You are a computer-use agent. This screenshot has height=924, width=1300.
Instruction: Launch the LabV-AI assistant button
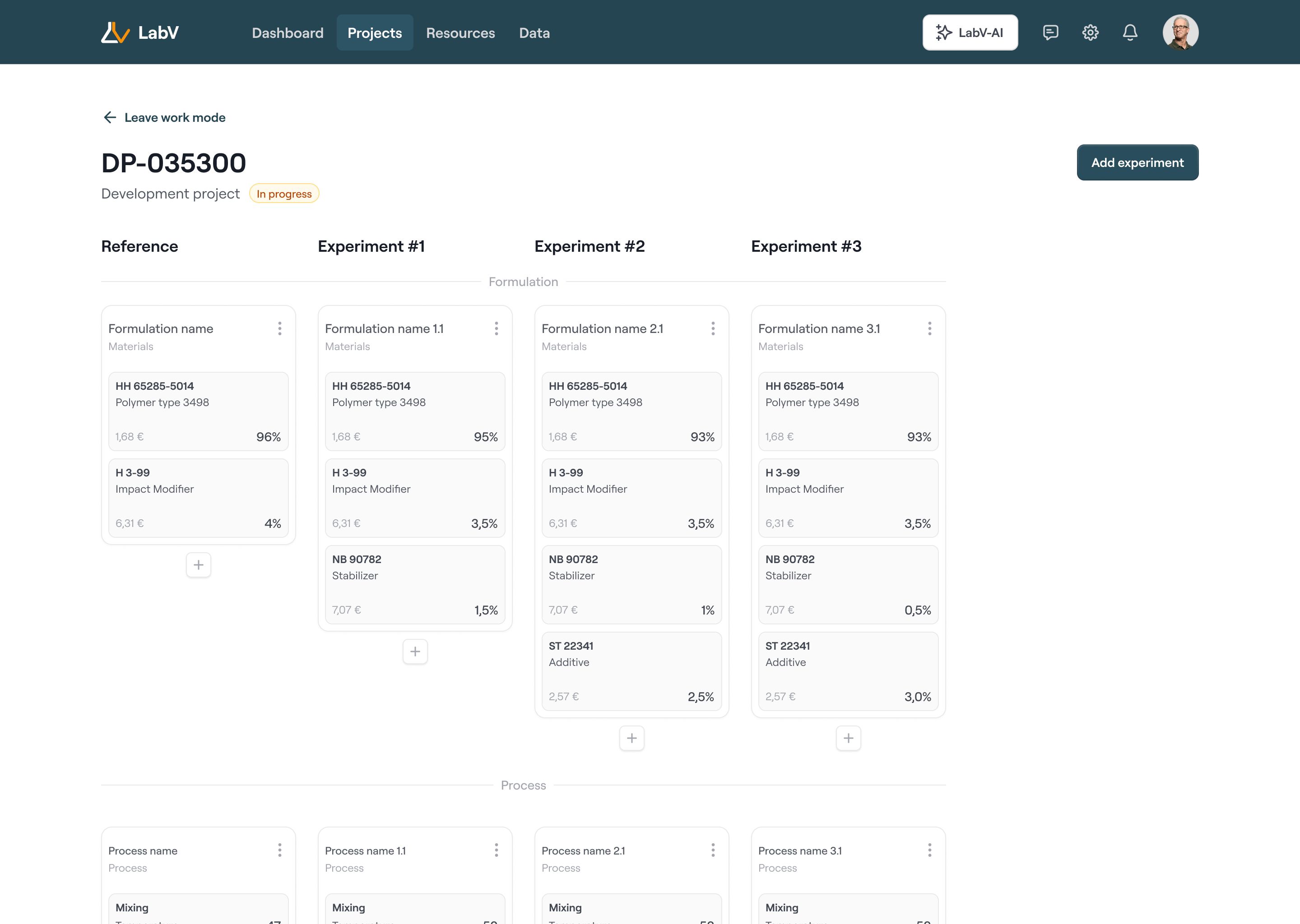(x=970, y=32)
